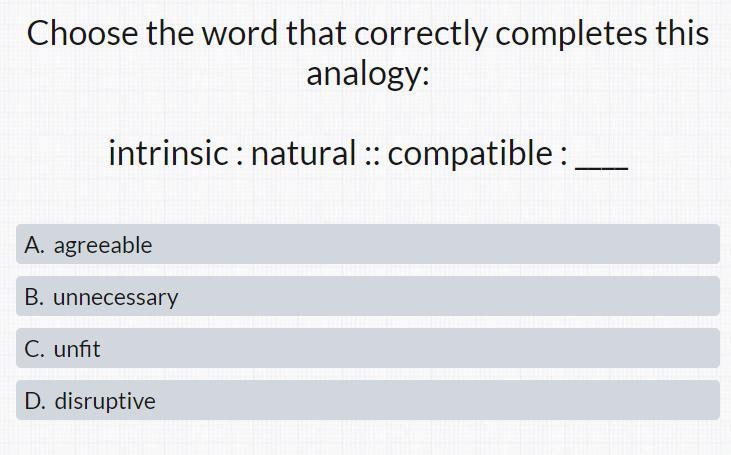Click the word disruptive in option D

pos(105,401)
